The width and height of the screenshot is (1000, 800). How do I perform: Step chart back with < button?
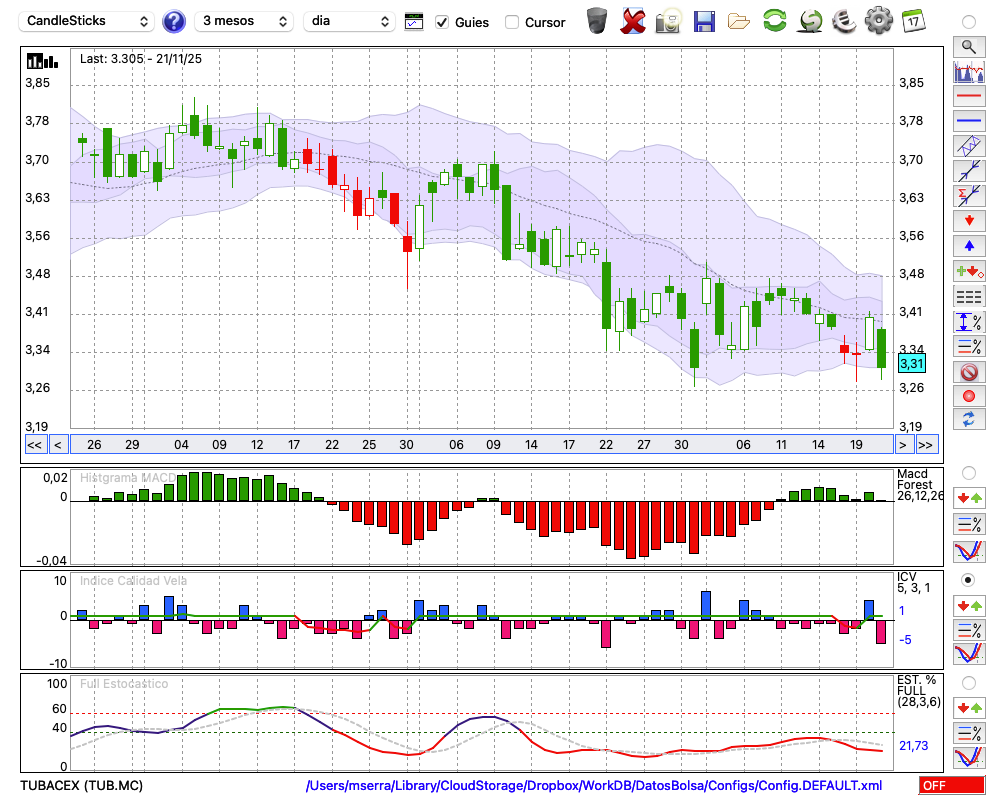click(58, 445)
